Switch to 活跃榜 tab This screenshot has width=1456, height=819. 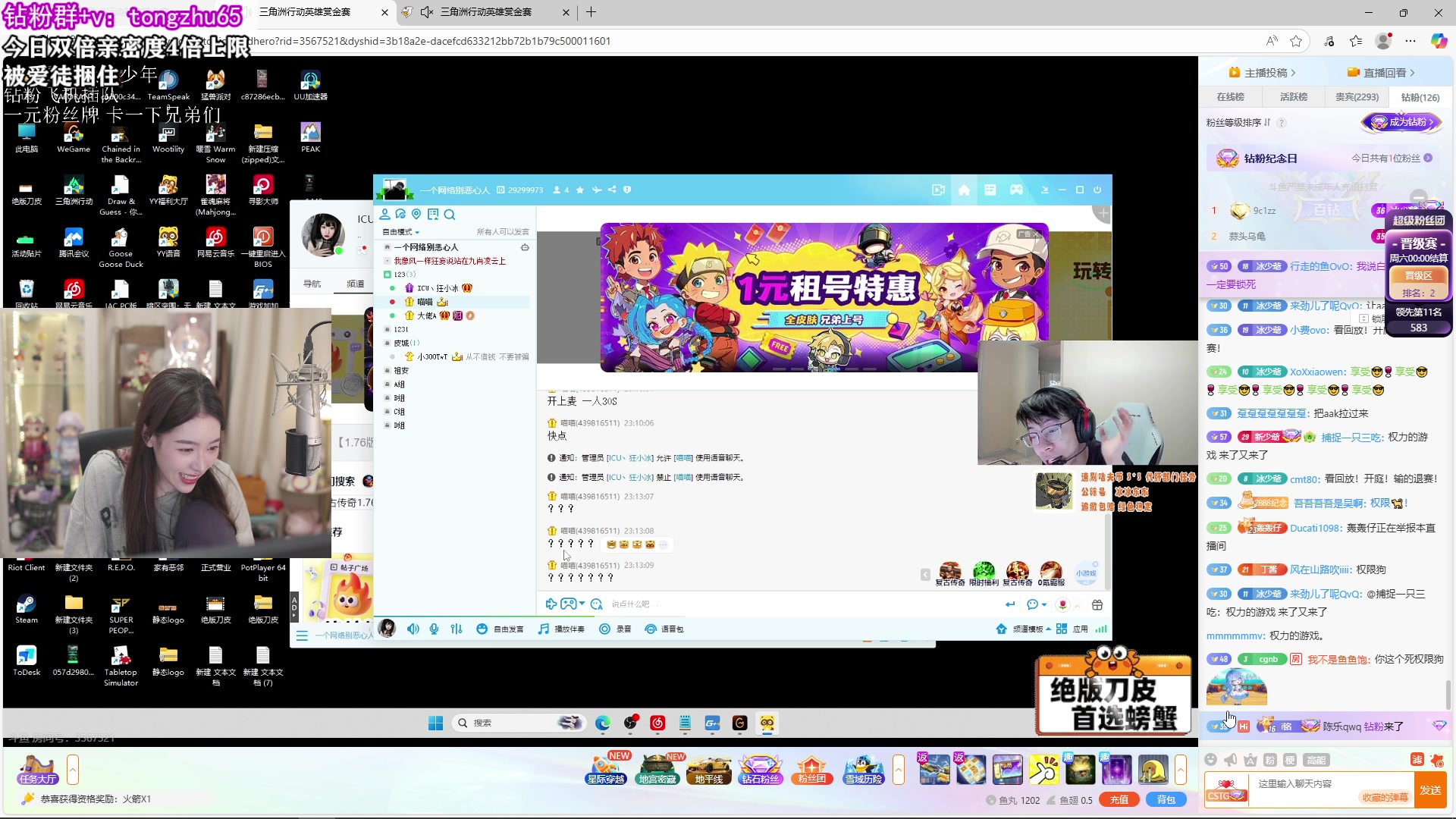click(x=1294, y=97)
